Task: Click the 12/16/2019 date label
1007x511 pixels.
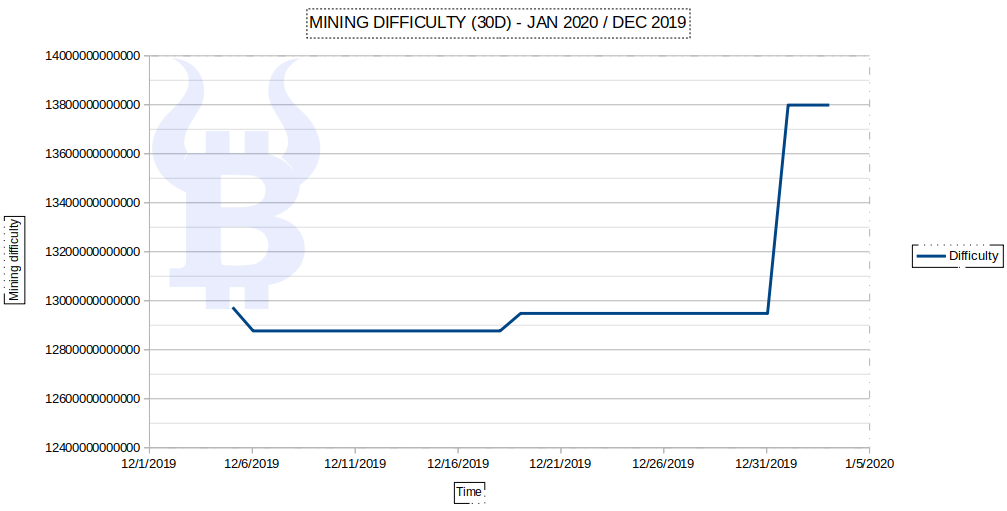Action: click(x=458, y=463)
